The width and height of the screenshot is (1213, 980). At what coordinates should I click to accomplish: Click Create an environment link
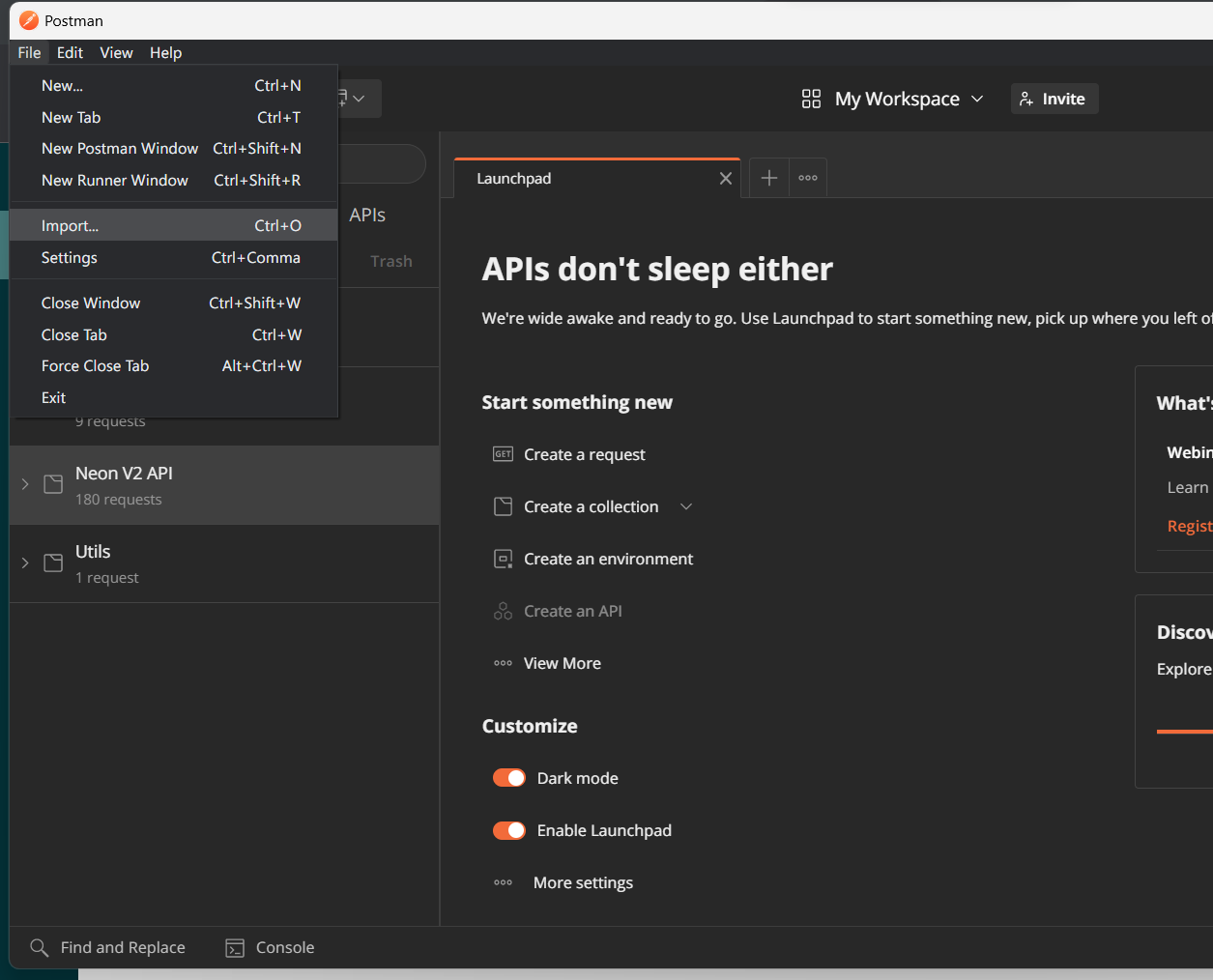click(608, 559)
